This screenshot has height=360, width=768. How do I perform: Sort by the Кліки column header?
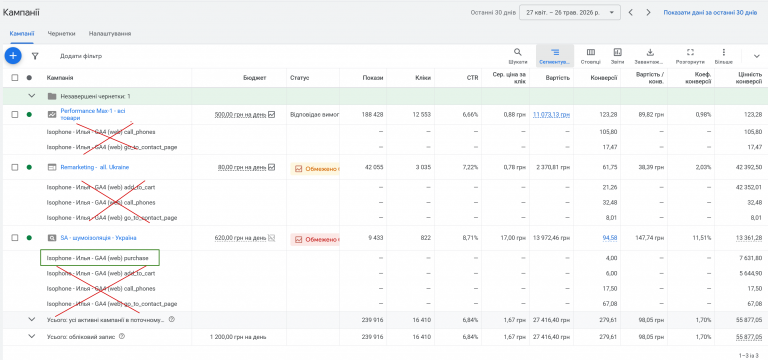click(423, 78)
